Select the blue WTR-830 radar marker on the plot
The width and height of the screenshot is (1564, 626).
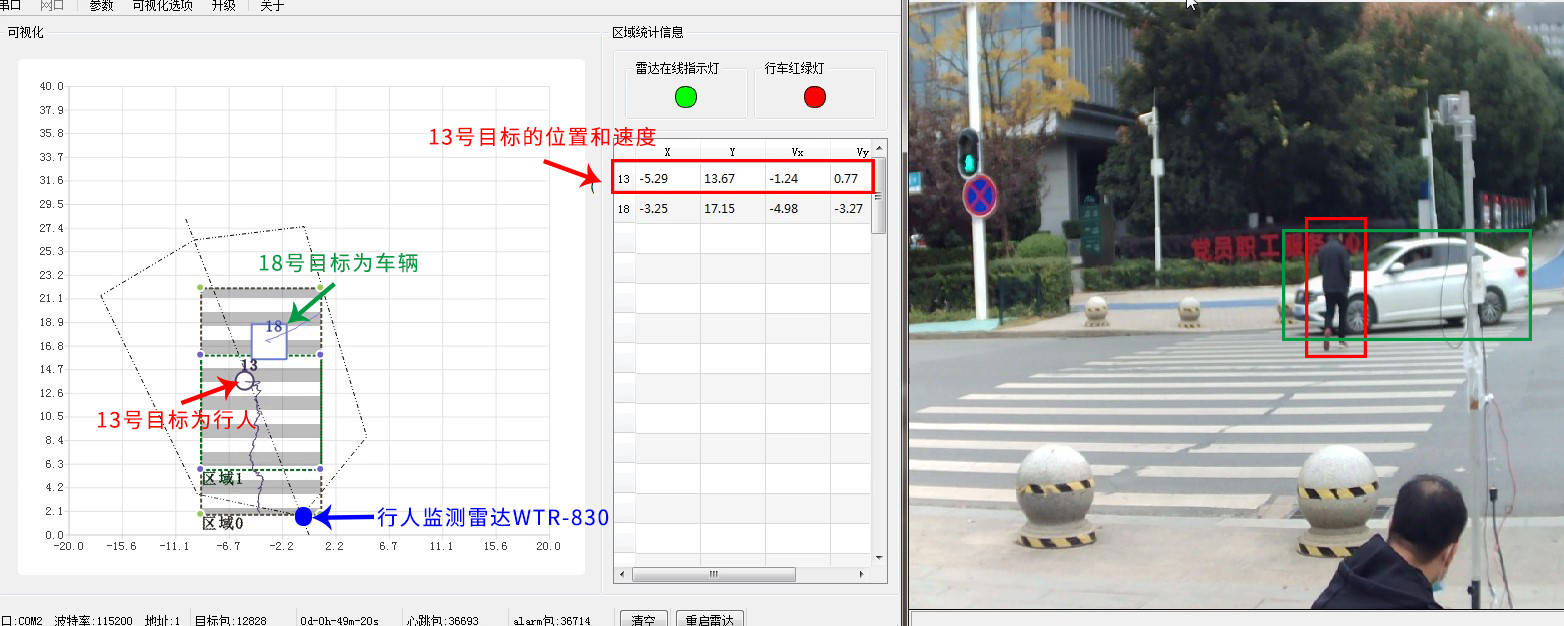302,517
